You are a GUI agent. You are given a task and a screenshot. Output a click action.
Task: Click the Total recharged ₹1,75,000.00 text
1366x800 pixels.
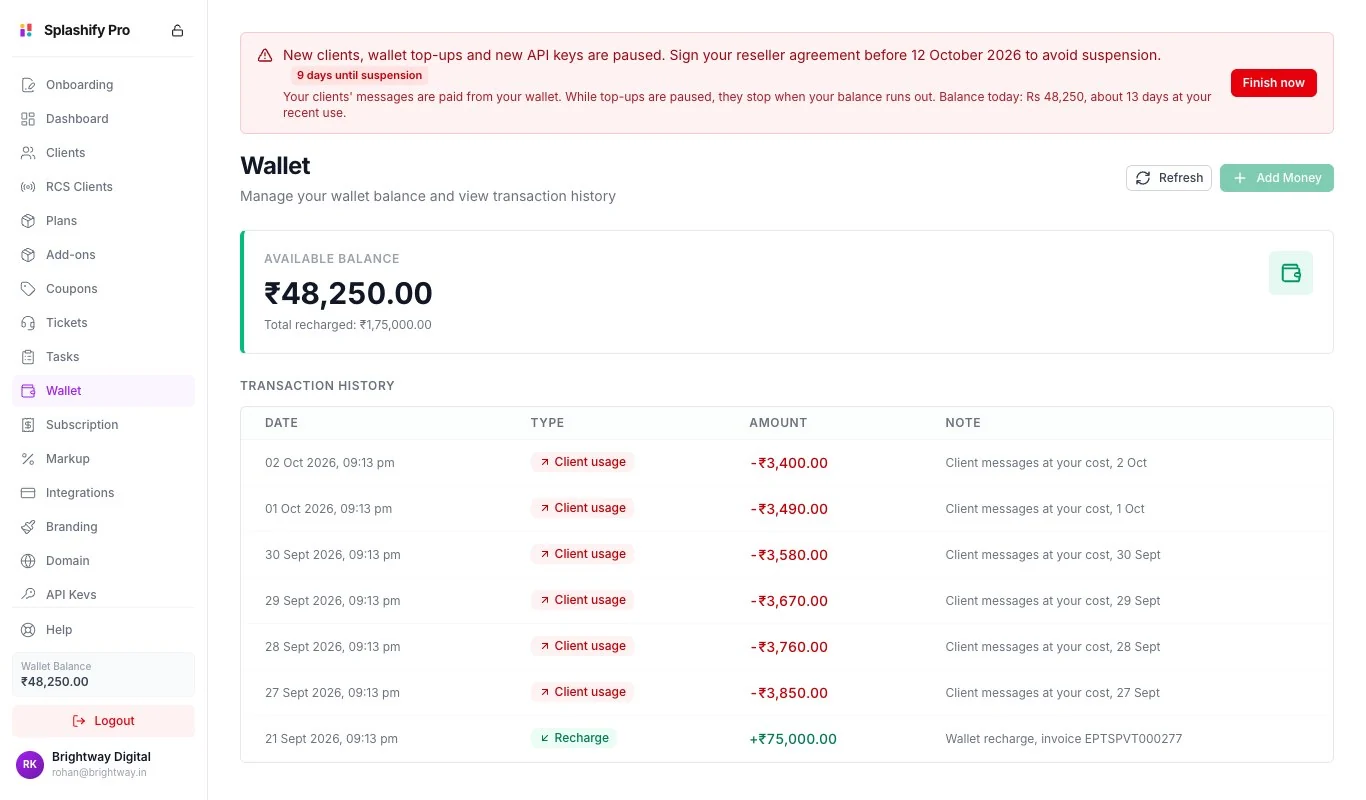click(x=348, y=325)
